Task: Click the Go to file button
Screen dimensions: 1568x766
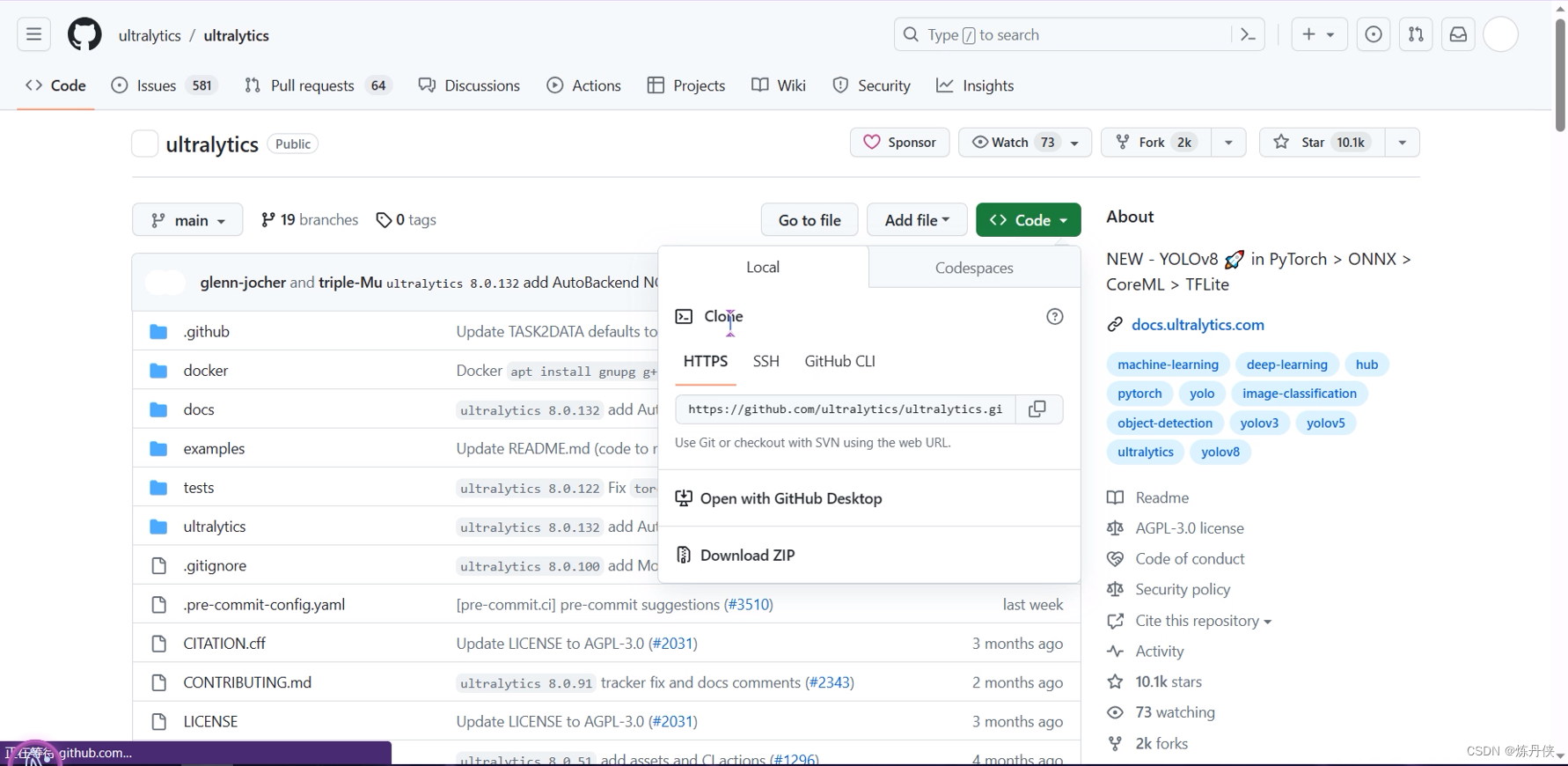Action: (x=810, y=220)
